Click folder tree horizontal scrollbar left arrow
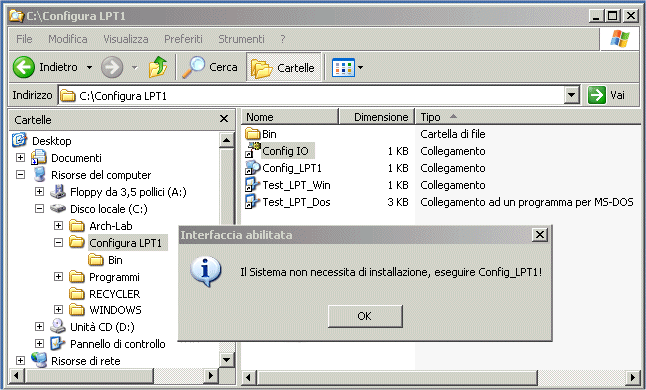646x390 pixels. pyautogui.click(x=16, y=376)
